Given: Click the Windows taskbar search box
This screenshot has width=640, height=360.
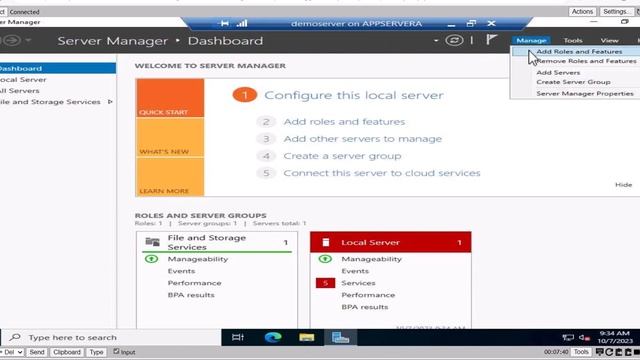Looking at the screenshot, I should pyautogui.click(x=112, y=338).
